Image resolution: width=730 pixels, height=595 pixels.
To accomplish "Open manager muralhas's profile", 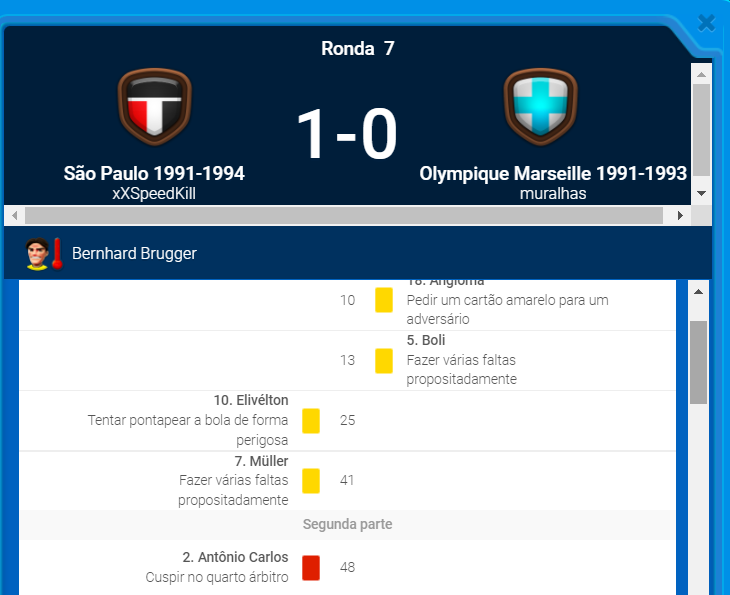I will click(553, 194).
